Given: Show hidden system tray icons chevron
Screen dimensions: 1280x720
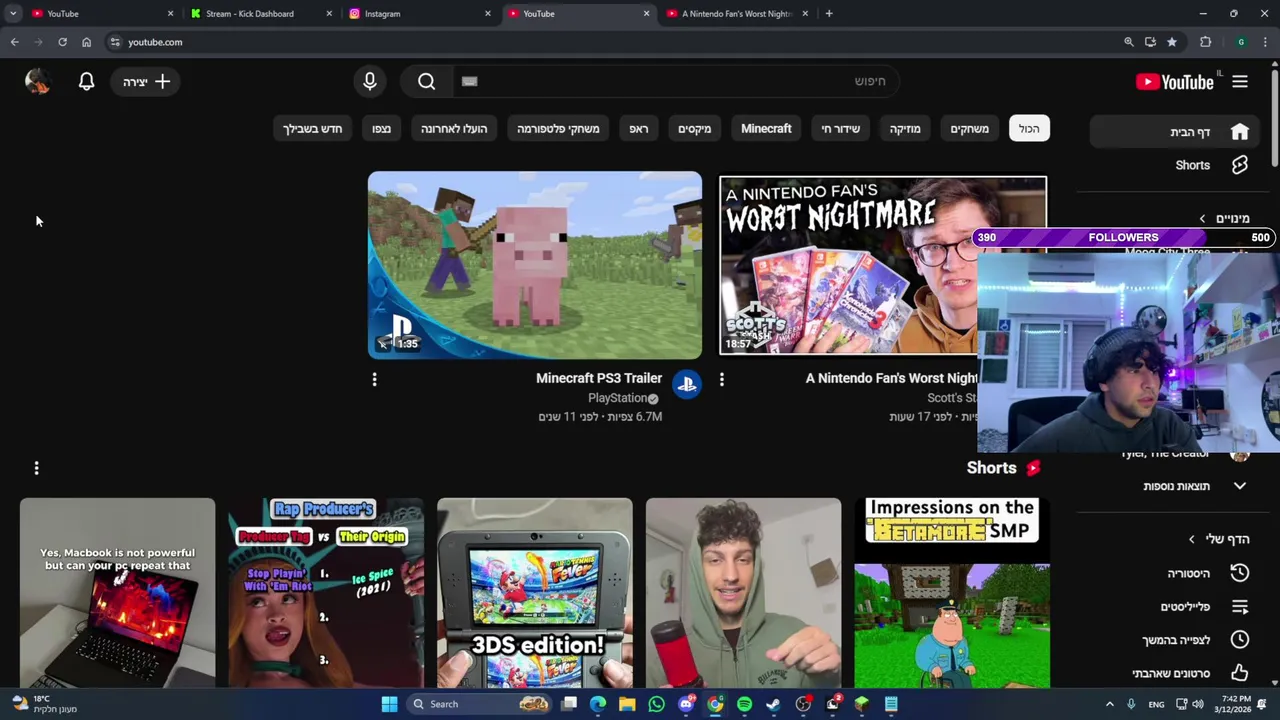Looking at the screenshot, I should coord(1109,704).
